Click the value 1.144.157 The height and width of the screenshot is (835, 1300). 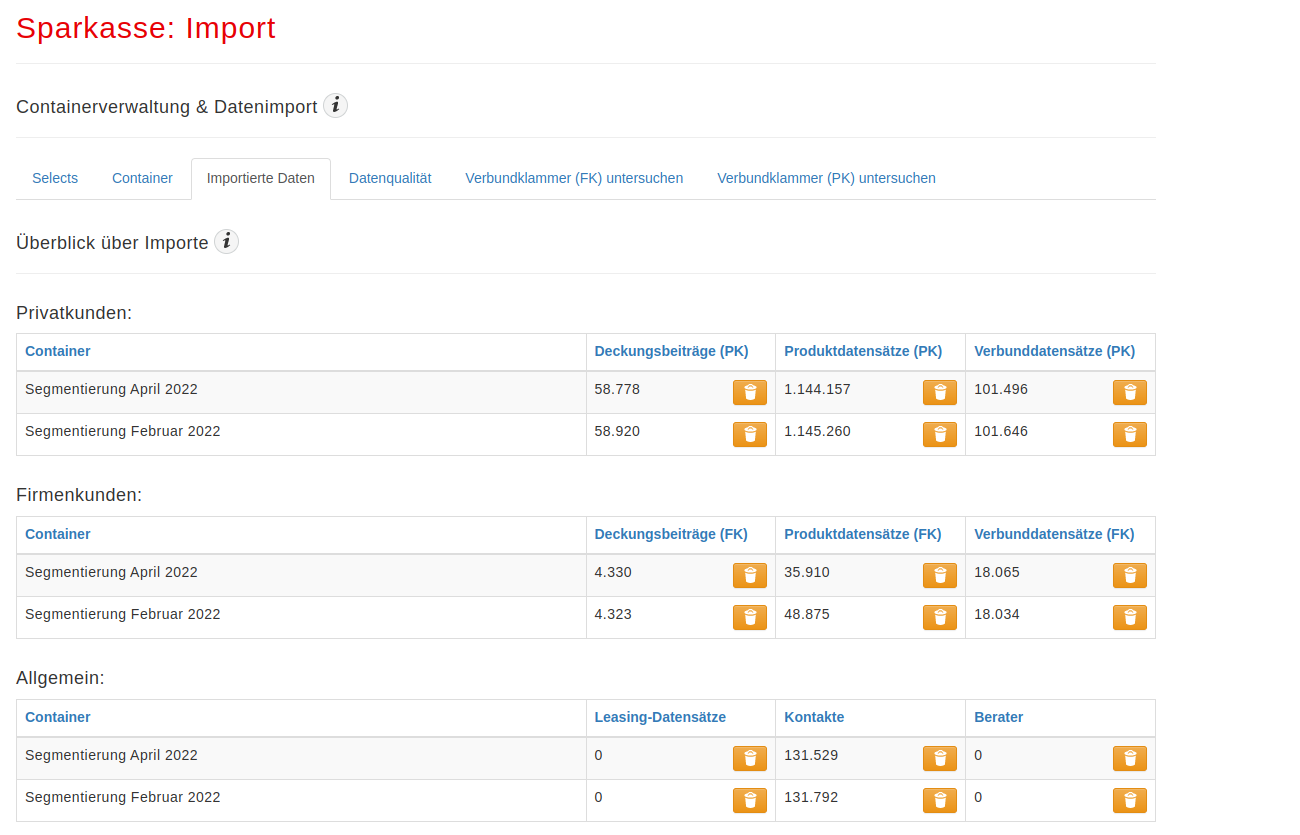pos(817,389)
